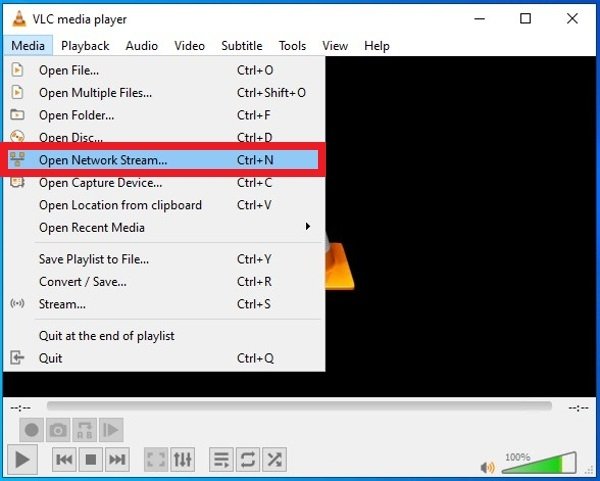The height and width of the screenshot is (481, 600).
Task: Skip to previous media track
Action: tap(64, 459)
